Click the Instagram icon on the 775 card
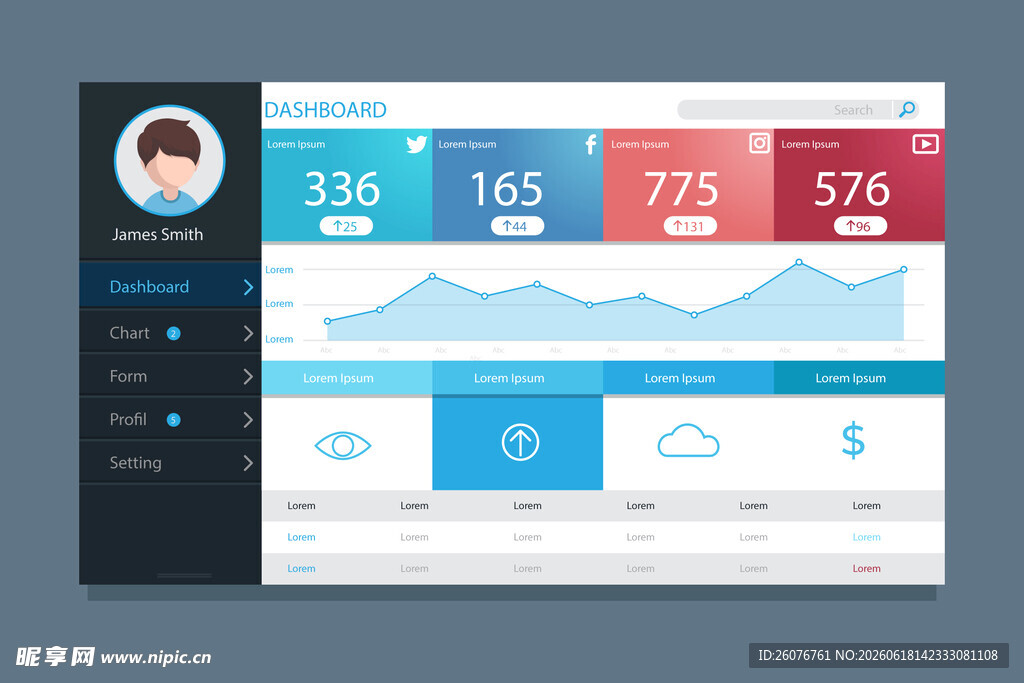The height and width of the screenshot is (683, 1024). pos(760,143)
